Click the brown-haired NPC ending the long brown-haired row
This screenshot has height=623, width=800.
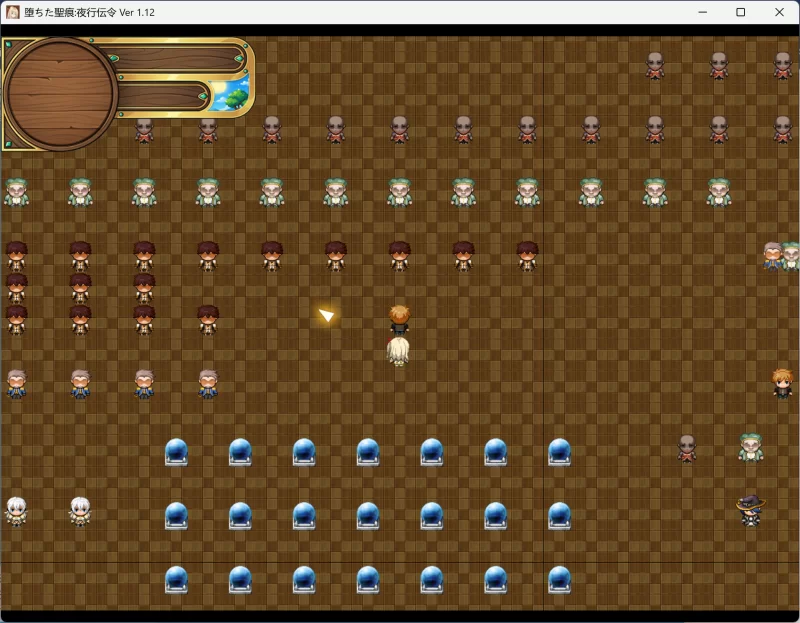pos(527,256)
